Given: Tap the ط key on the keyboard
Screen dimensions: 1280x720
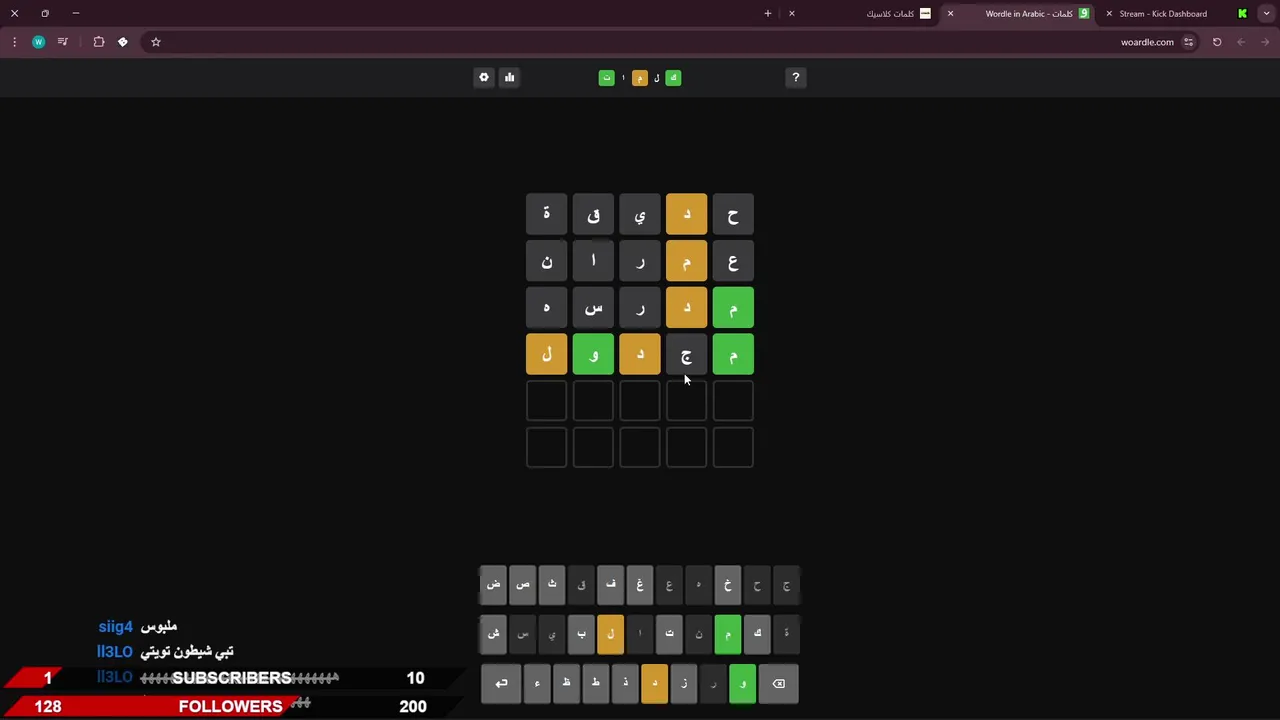Looking at the screenshot, I should pos(596,684).
